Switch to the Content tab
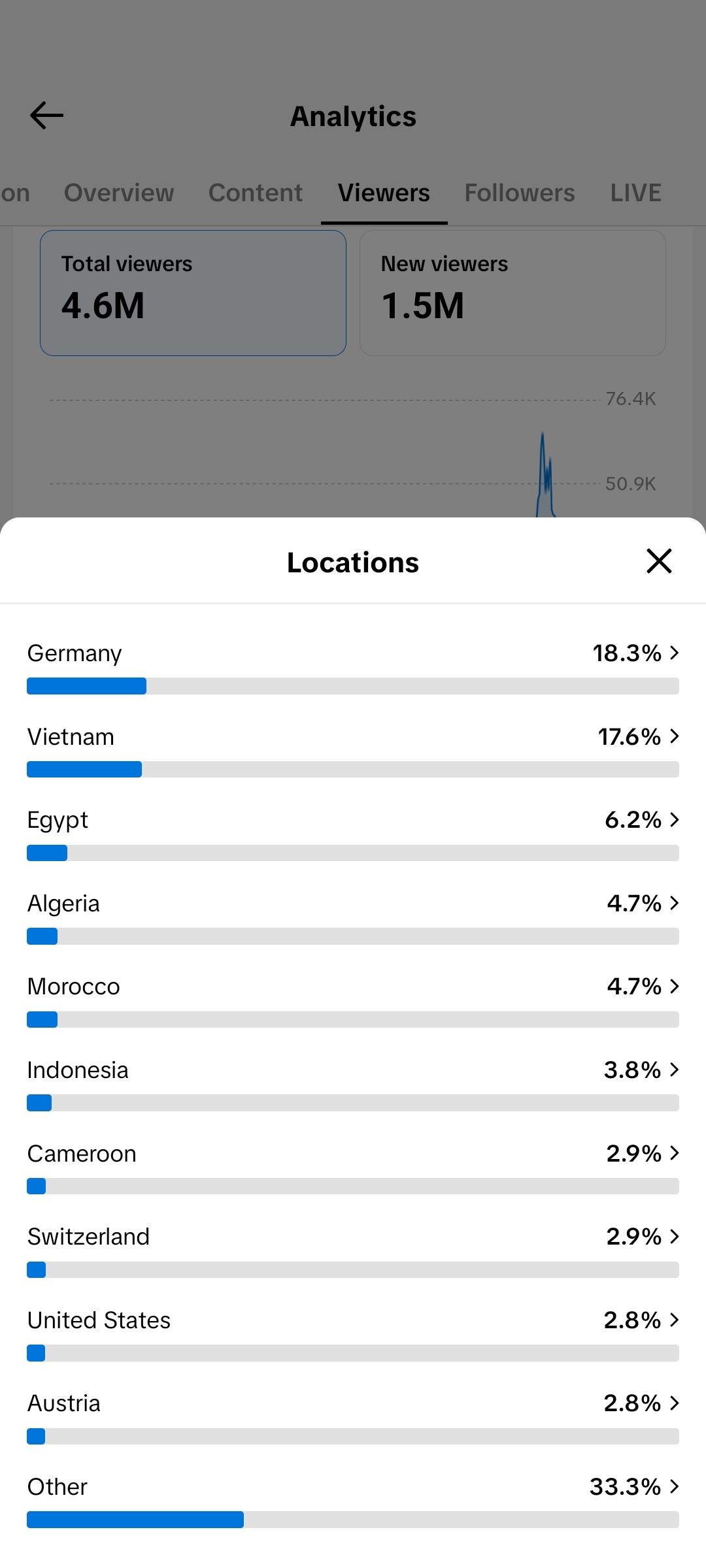Screen dimensions: 706x1568 pos(256,193)
